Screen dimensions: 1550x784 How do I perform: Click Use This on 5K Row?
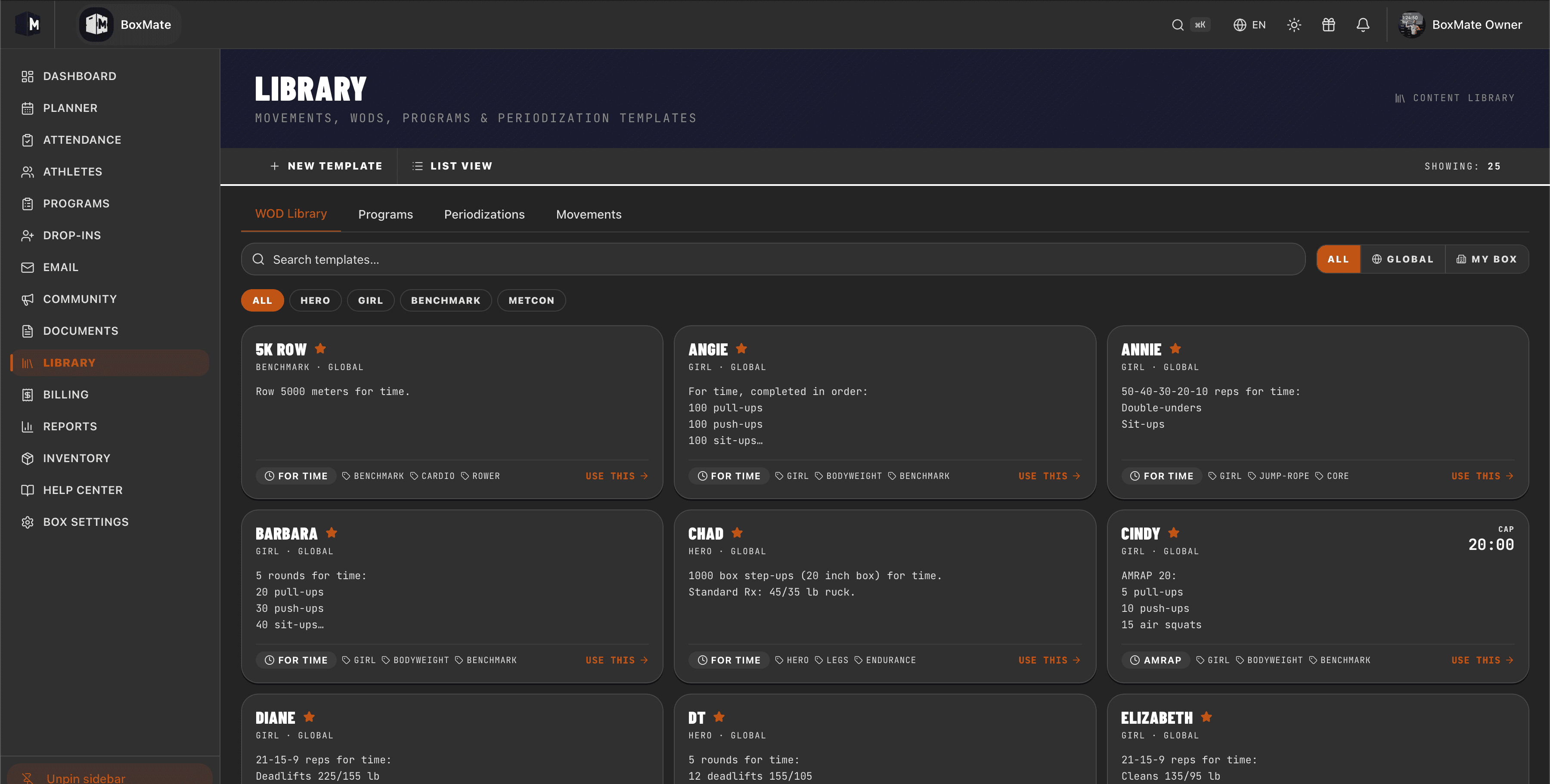click(x=617, y=476)
